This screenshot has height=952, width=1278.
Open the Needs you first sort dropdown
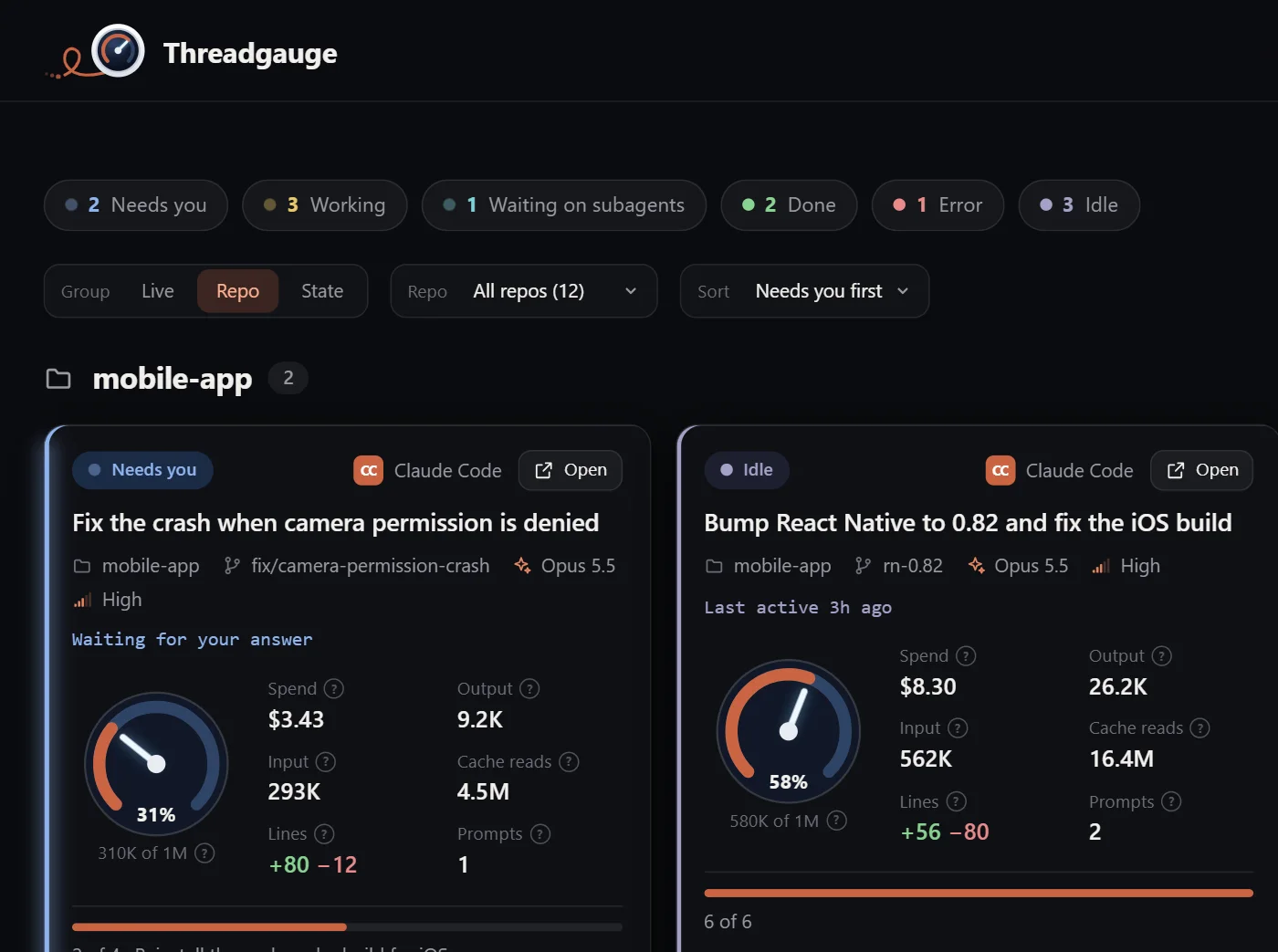pyautogui.click(x=804, y=291)
